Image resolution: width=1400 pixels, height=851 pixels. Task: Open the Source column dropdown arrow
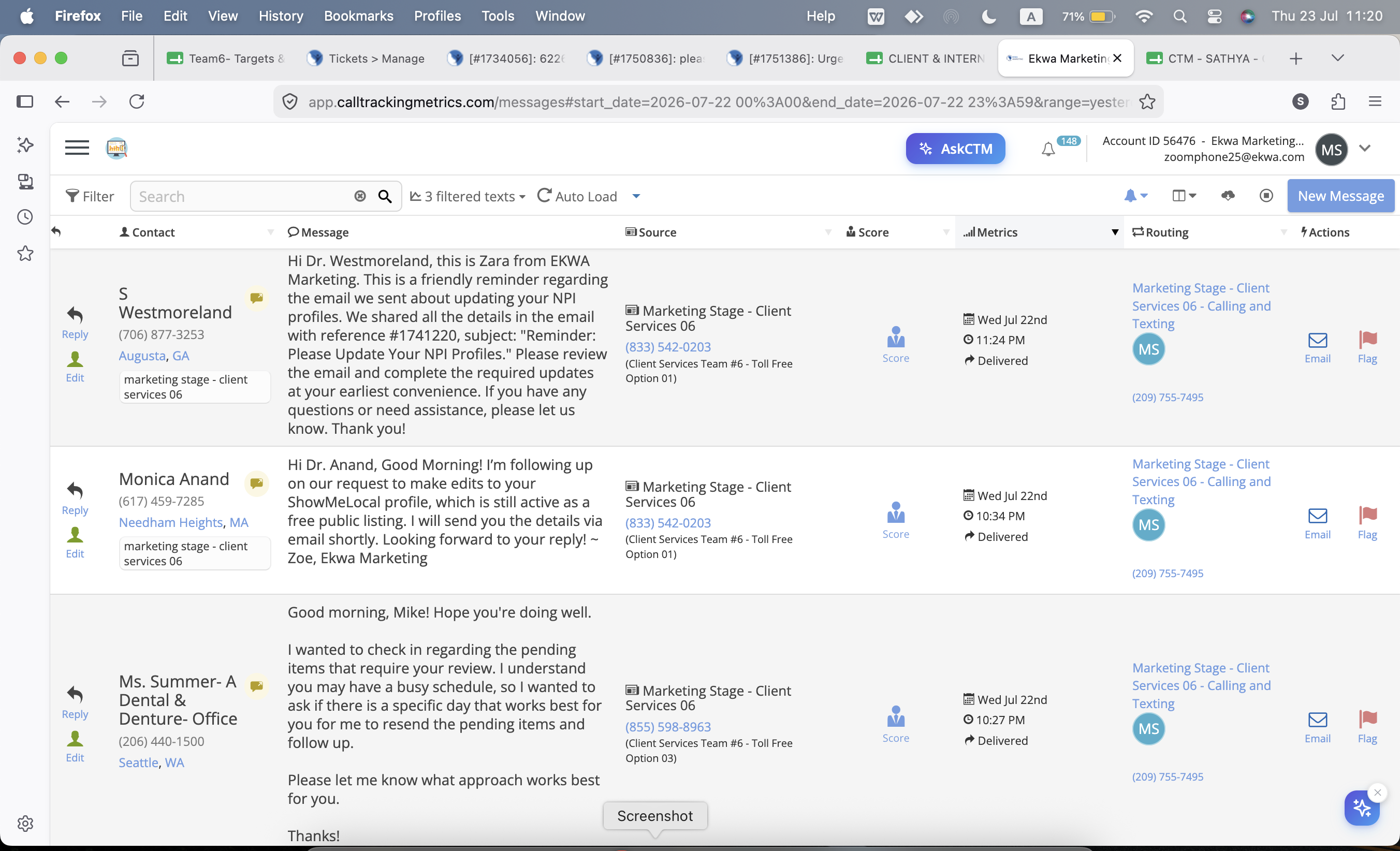pyautogui.click(x=828, y=232)
